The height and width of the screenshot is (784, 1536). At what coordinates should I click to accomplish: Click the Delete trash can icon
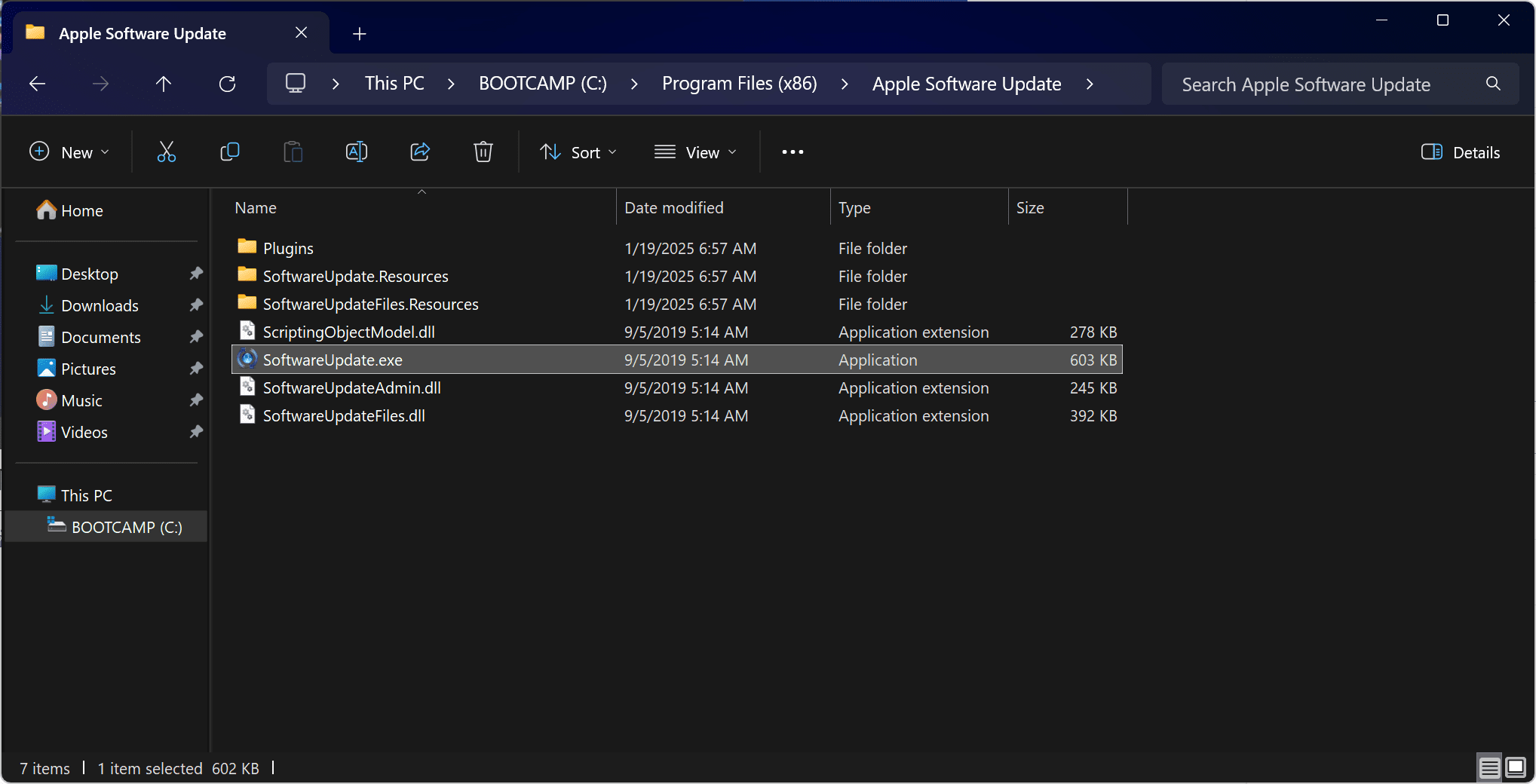[x=483, y=152]
